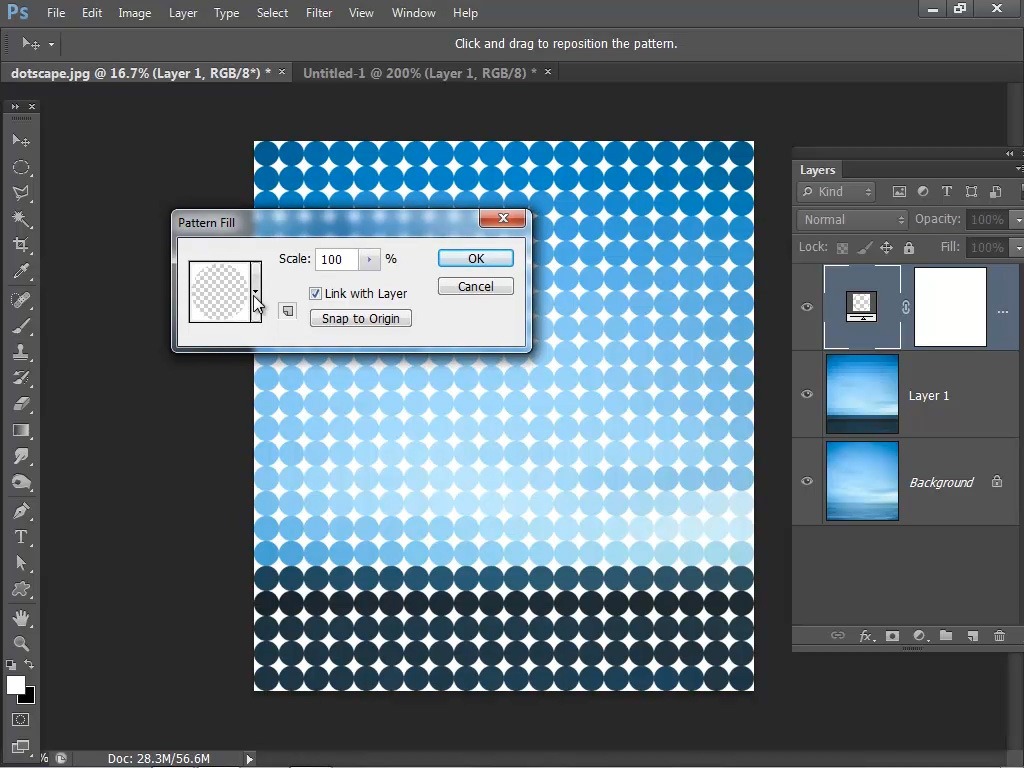This screenshot has width=1024, height=768.
Task: Open the Normal blend mode dropdown
Action: point(852,220)
